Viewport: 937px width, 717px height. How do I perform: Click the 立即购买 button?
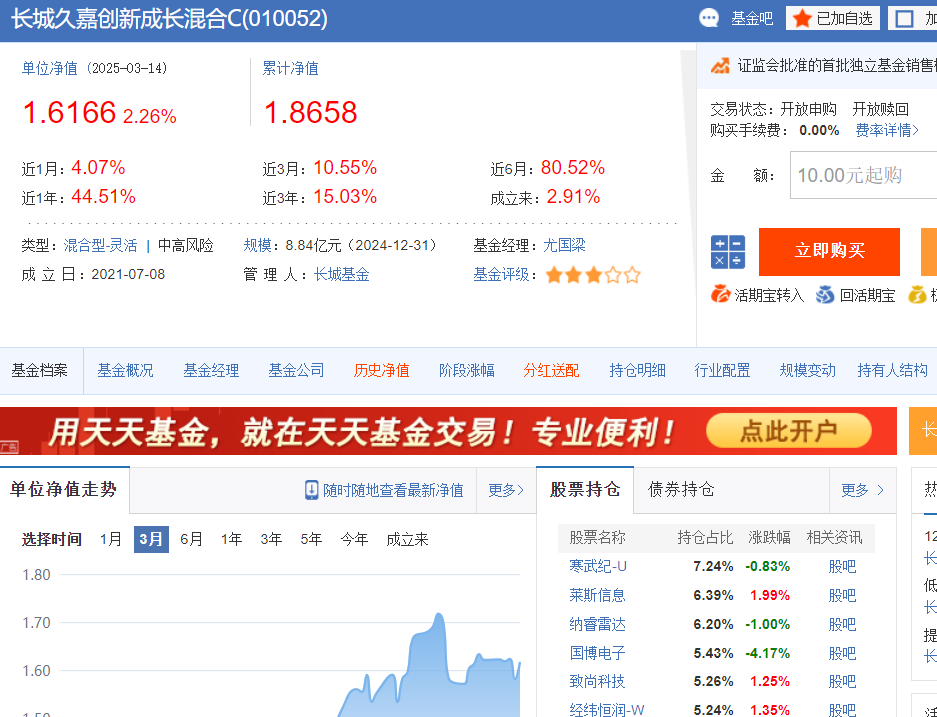coord(829,252)
